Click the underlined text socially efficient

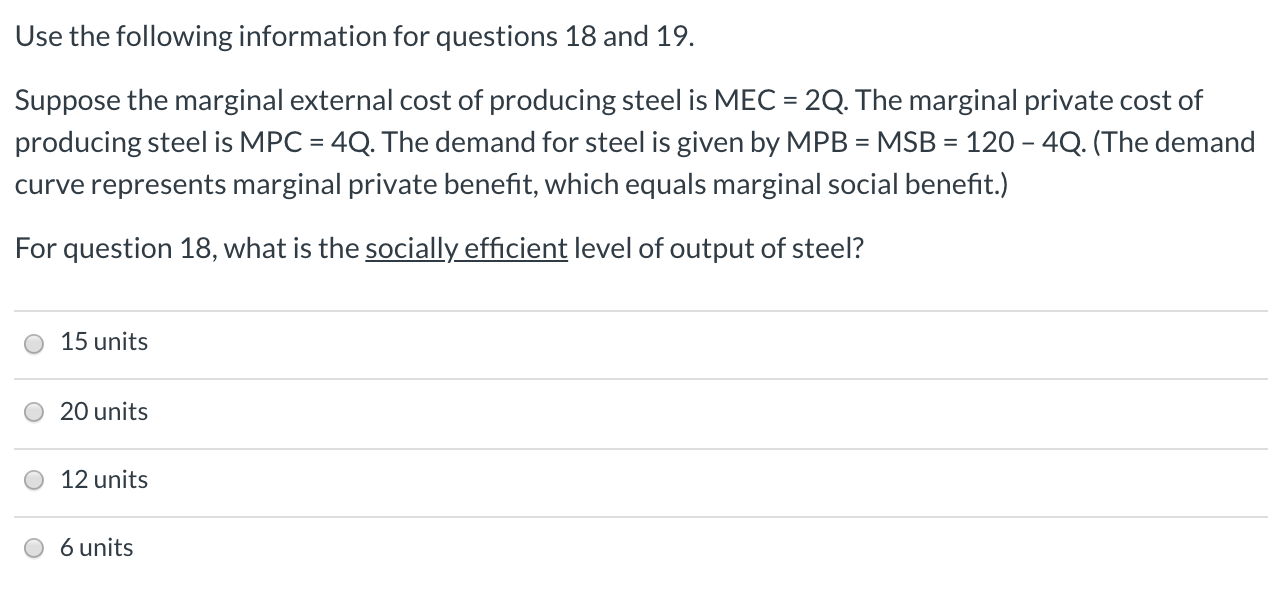point(467,249)
